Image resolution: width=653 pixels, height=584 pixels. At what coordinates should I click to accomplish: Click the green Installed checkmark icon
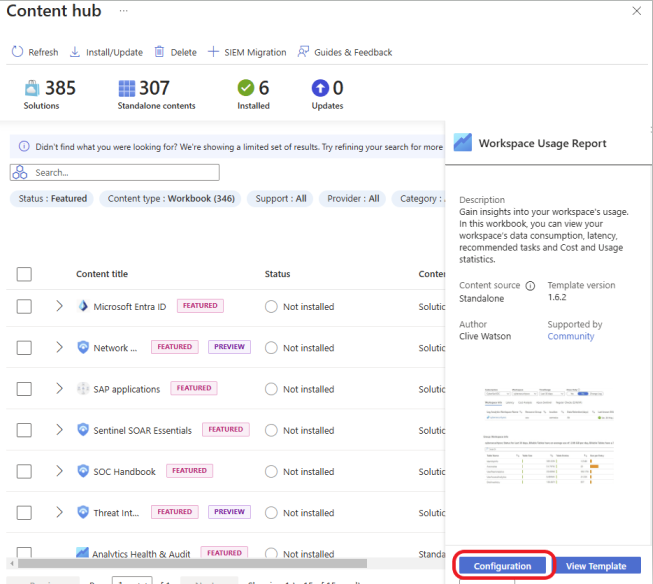(x=246, y=88)
